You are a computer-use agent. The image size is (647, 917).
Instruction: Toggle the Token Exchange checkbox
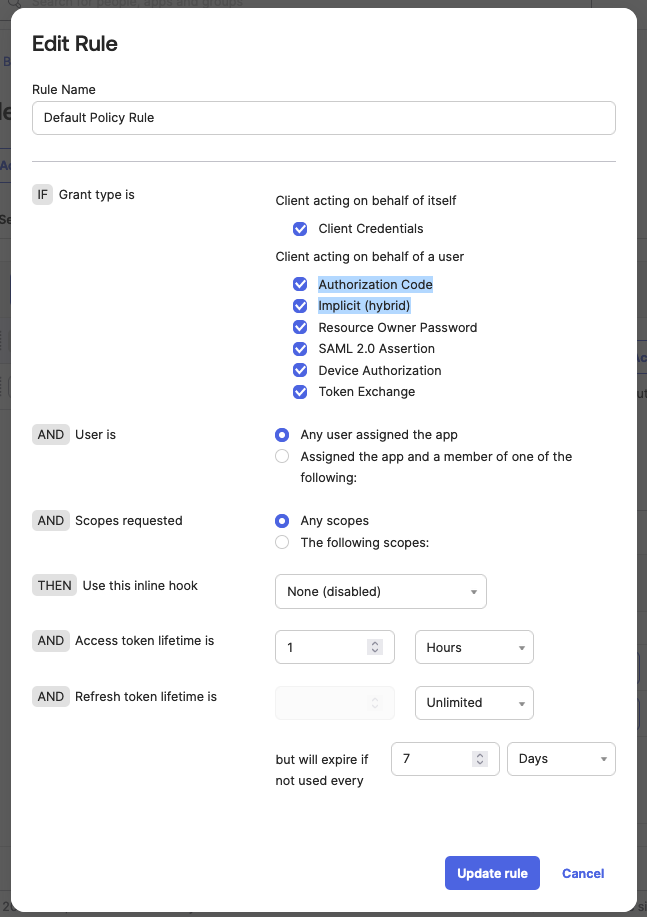(300, 392)
